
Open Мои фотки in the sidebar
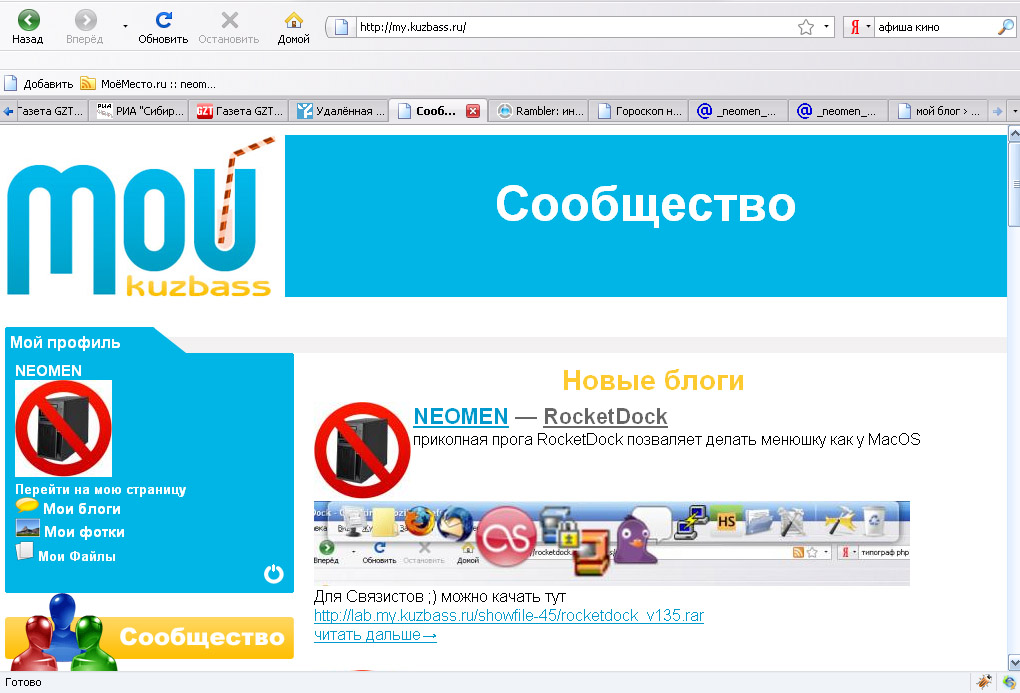point(84,532)
